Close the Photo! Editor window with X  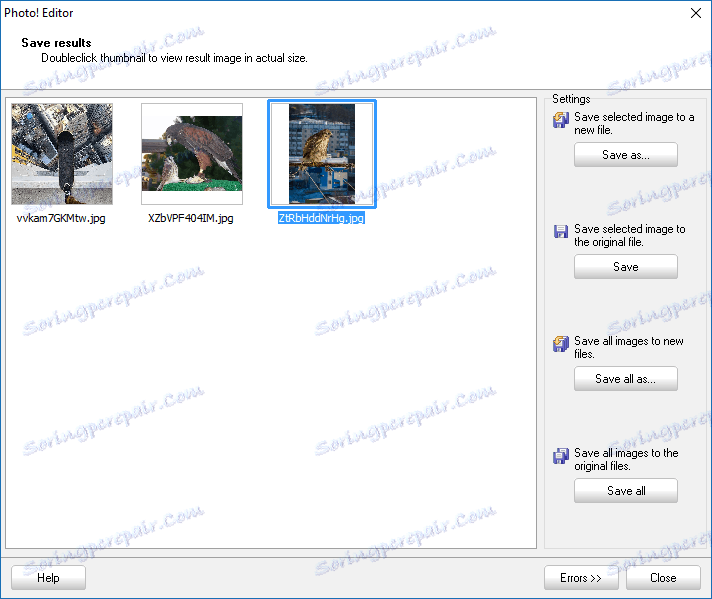[x=696, y=13]
